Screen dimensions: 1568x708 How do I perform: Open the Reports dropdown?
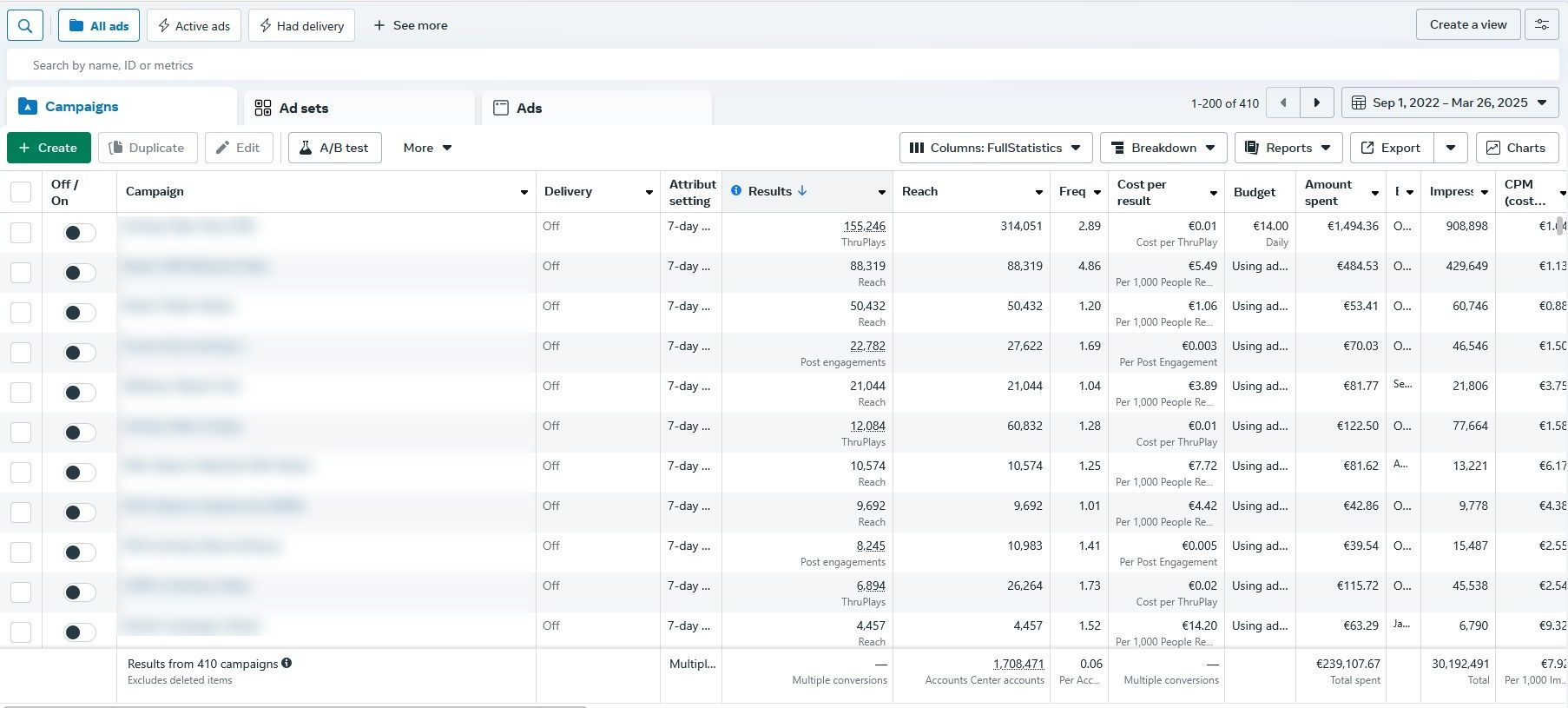(1288, 148)
